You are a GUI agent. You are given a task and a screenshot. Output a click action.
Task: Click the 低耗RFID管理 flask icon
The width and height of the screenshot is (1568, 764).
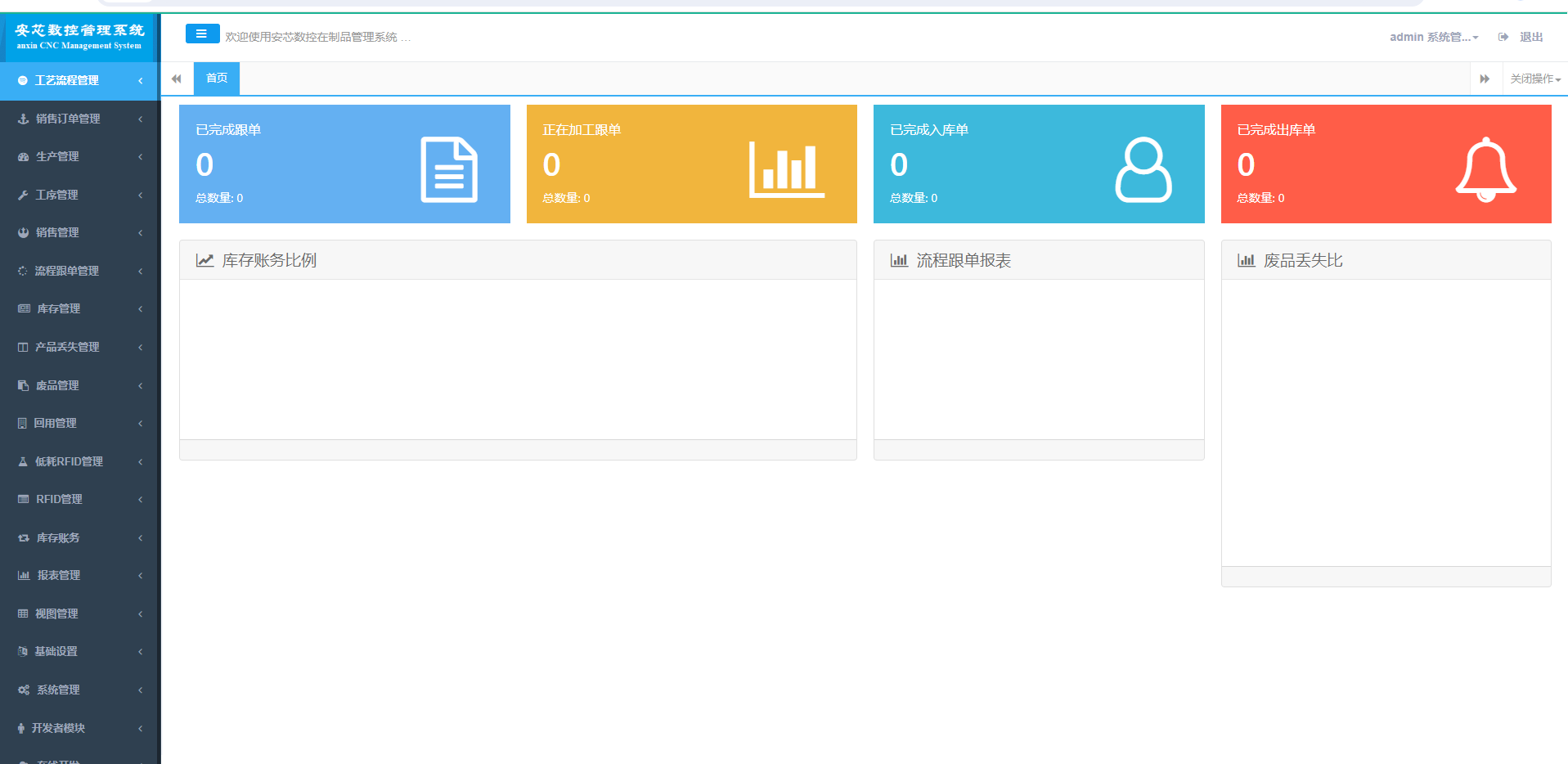[x=23, y=461]
